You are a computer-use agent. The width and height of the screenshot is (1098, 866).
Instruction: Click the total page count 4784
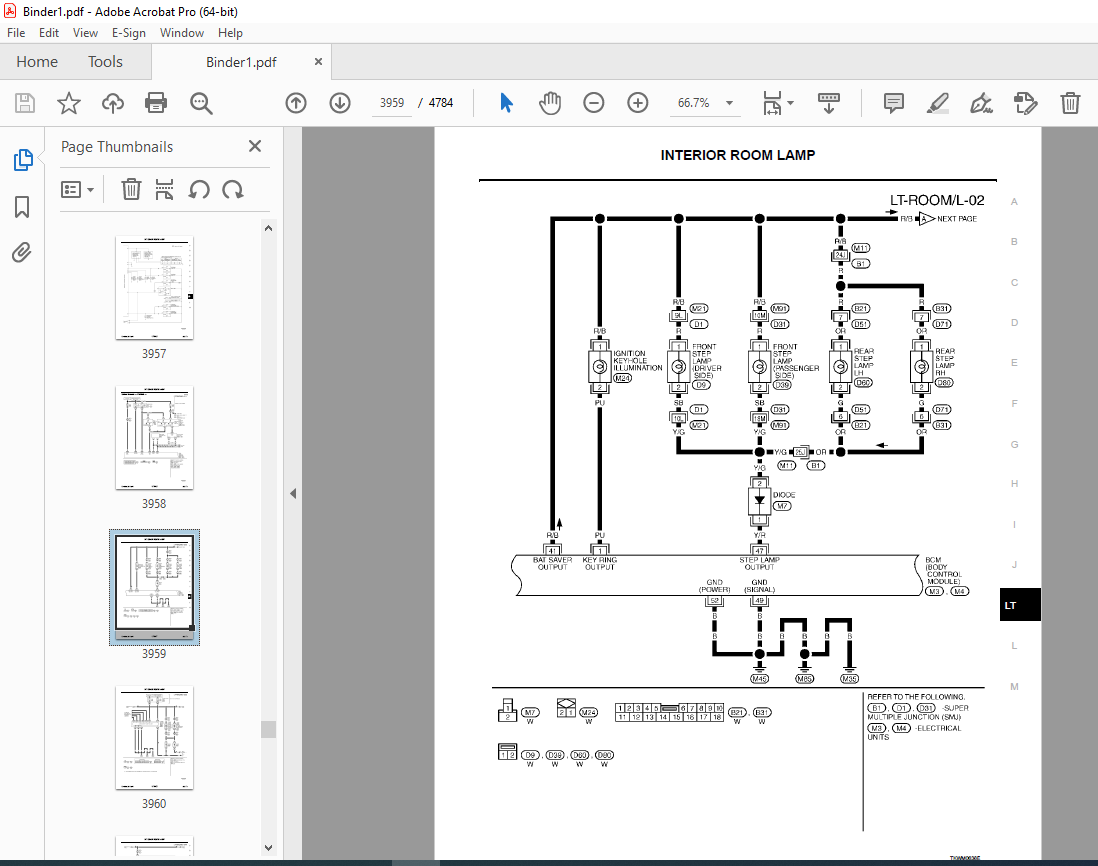point(440,103)
